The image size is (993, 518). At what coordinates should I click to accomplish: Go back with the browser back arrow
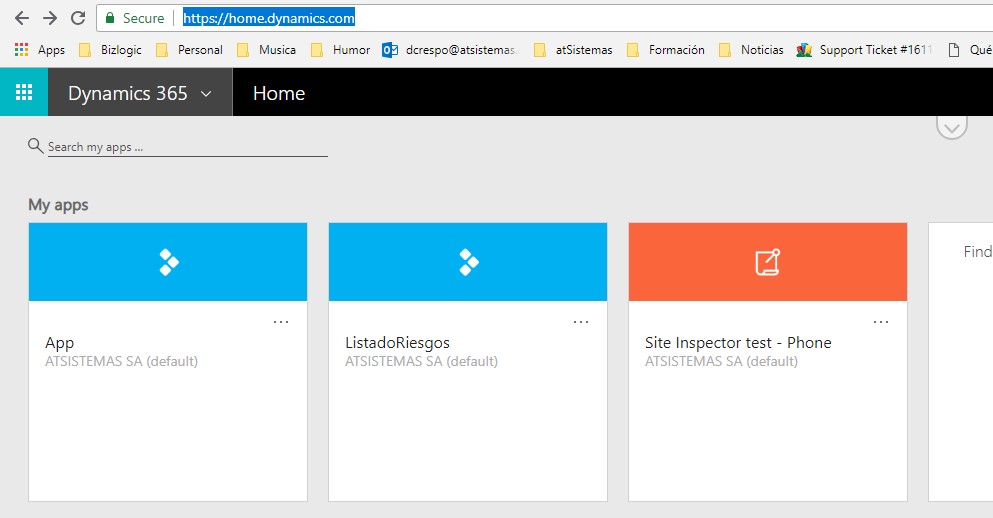tap(22, 18)
